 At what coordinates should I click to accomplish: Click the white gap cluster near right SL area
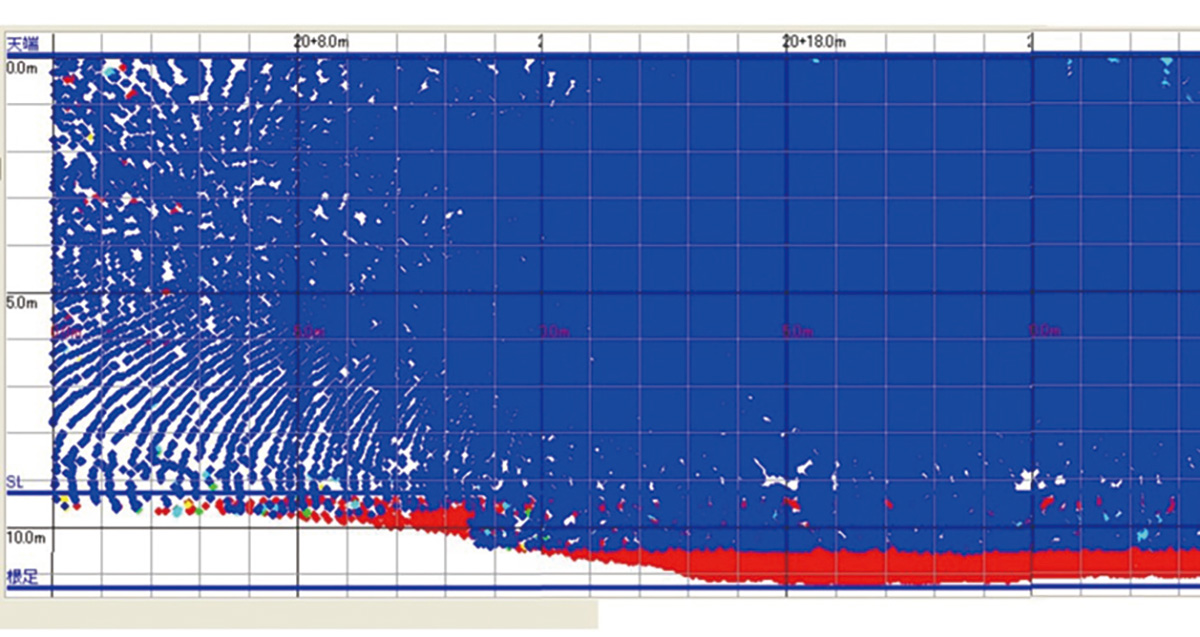[1025, 482]
